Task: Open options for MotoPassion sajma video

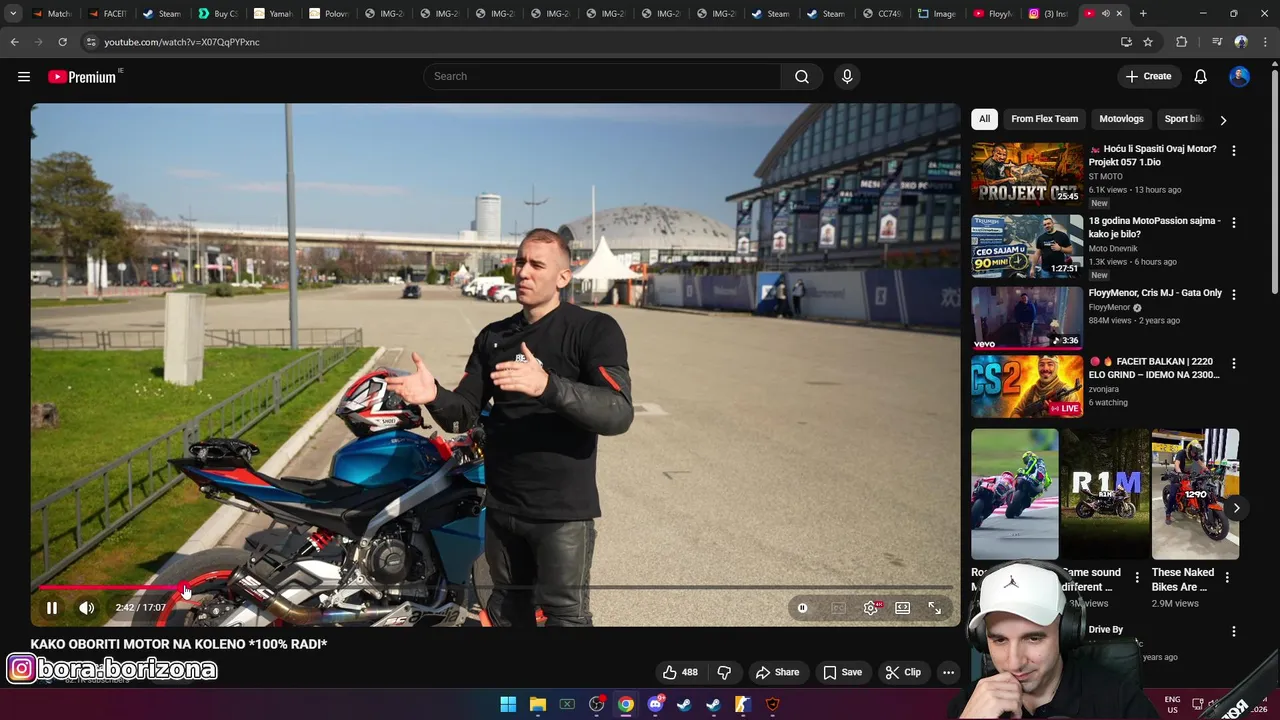Action: coord(1233,223)
